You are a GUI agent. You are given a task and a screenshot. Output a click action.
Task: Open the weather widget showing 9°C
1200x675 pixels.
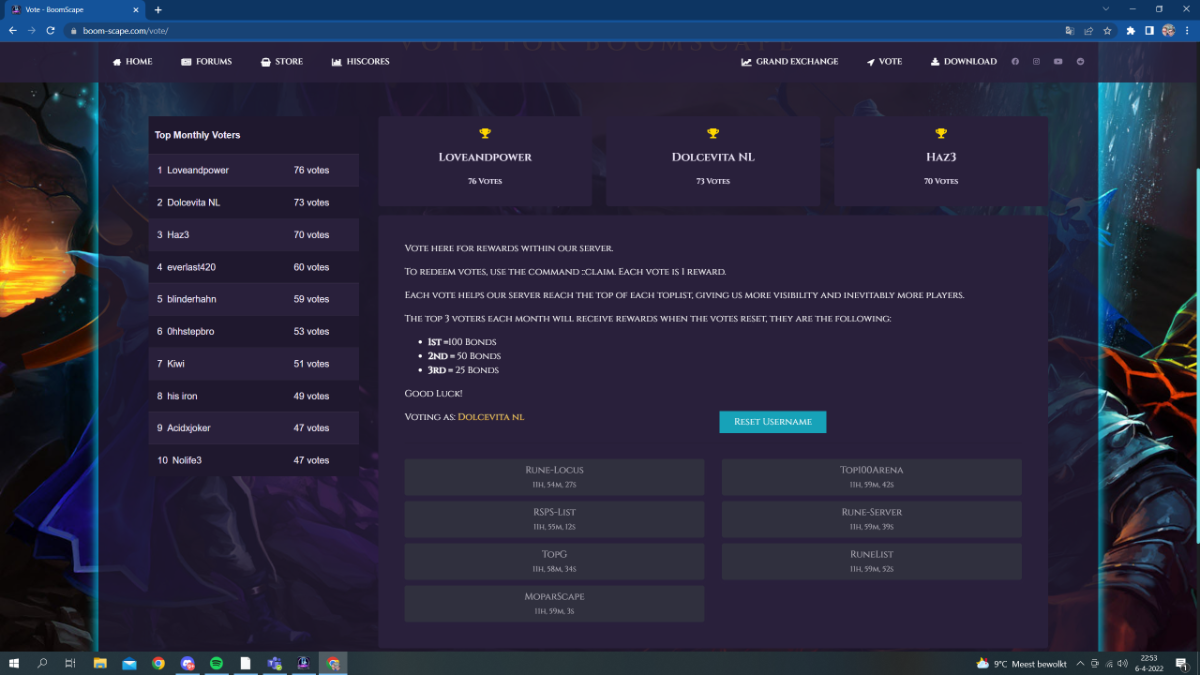1021,664
